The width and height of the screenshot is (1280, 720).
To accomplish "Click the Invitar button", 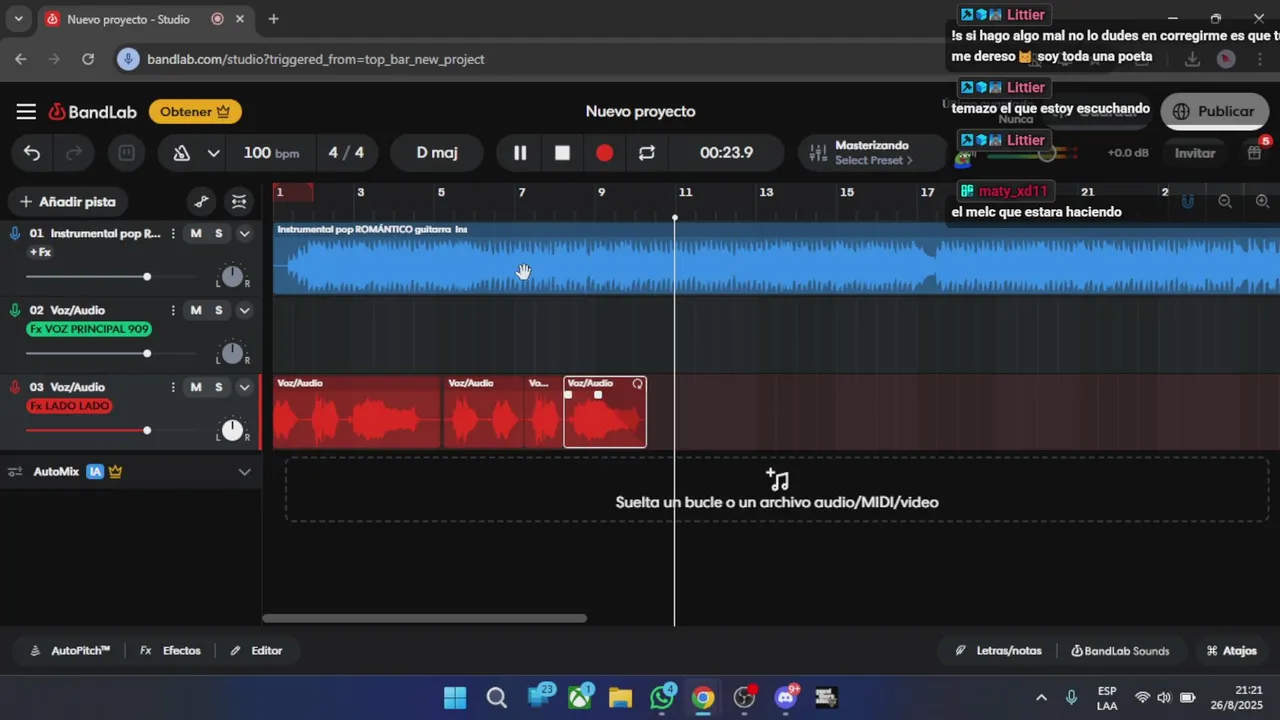I will point(1195,153).
